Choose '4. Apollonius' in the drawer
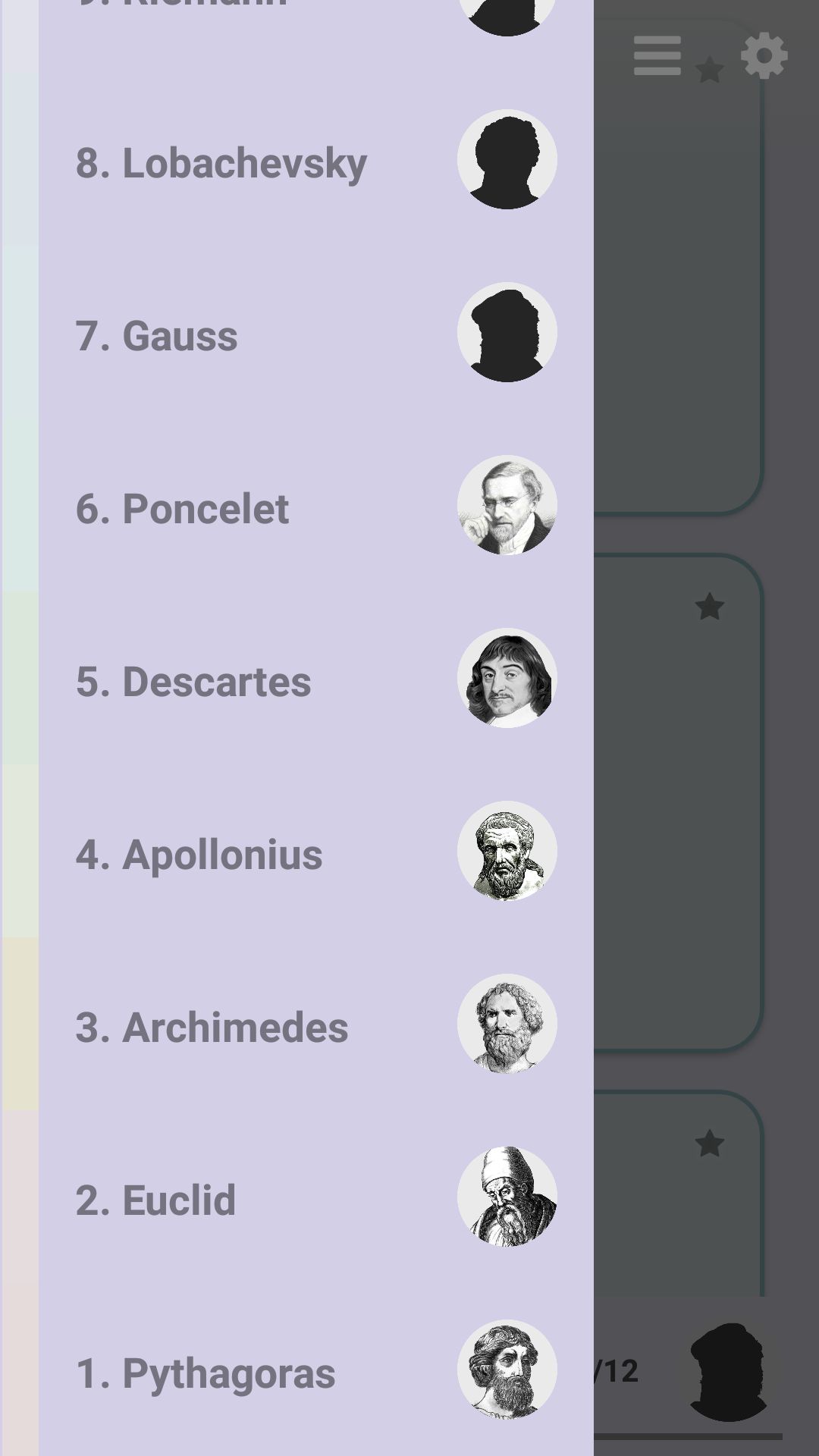Screen dimensions: 819x1456 tap(199, 854)
